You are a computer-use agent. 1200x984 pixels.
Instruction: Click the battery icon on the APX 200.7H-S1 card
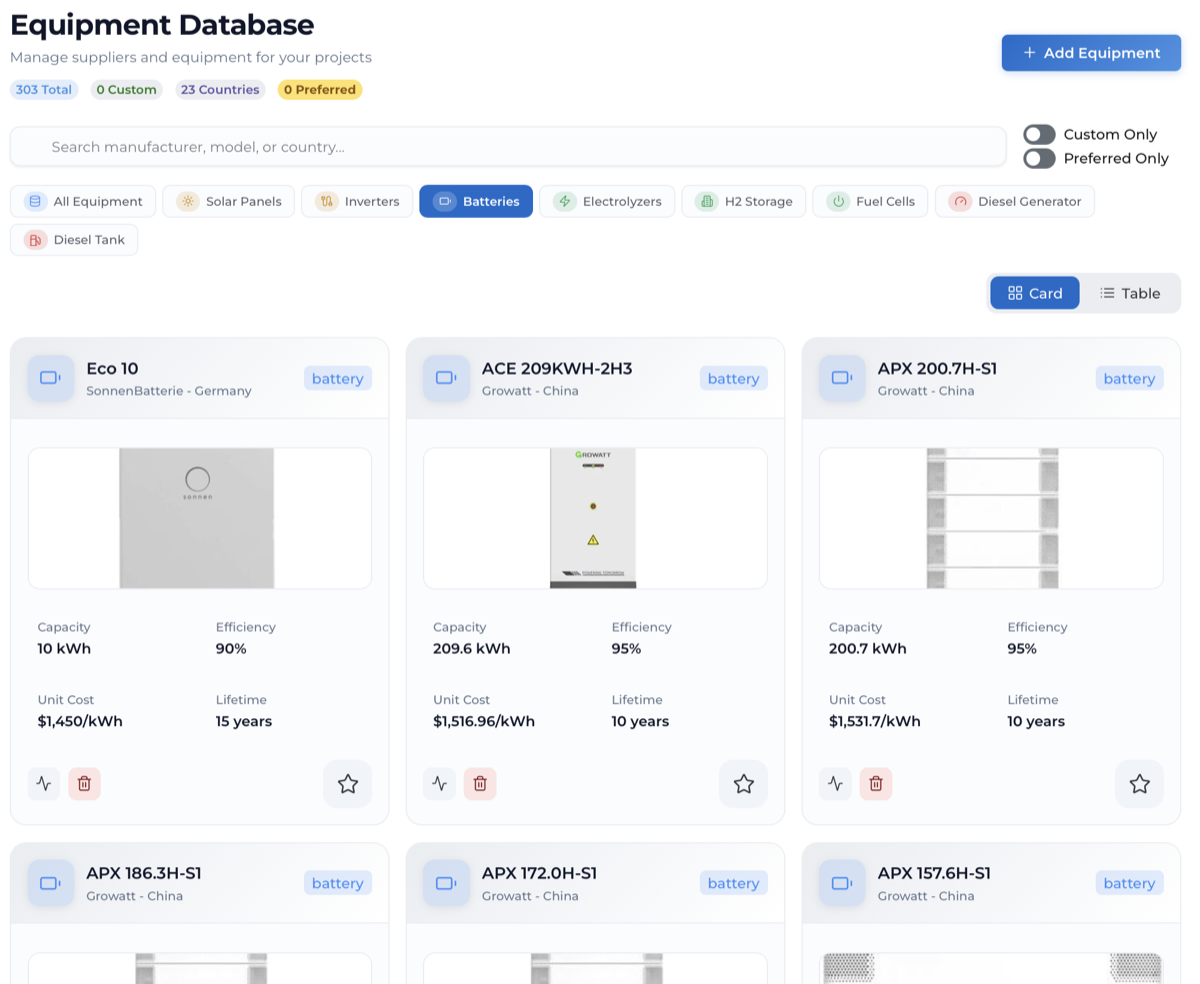click(842, 378)
